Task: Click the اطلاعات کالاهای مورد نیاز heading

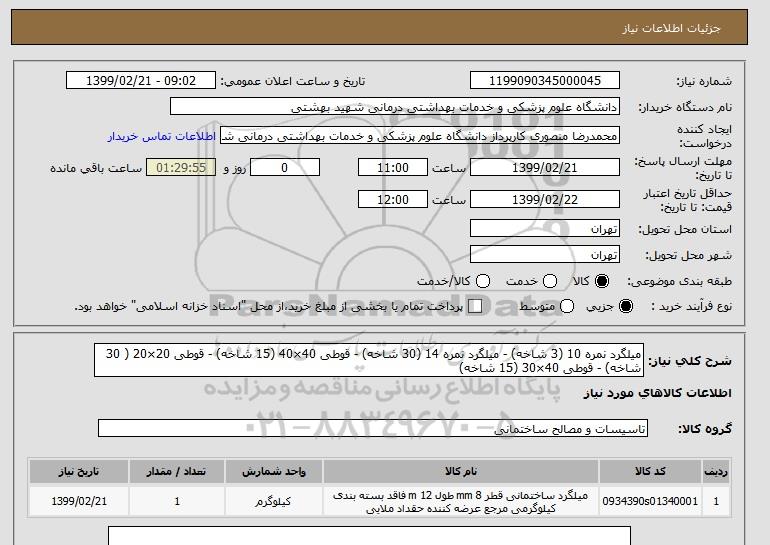Action: 658,393
